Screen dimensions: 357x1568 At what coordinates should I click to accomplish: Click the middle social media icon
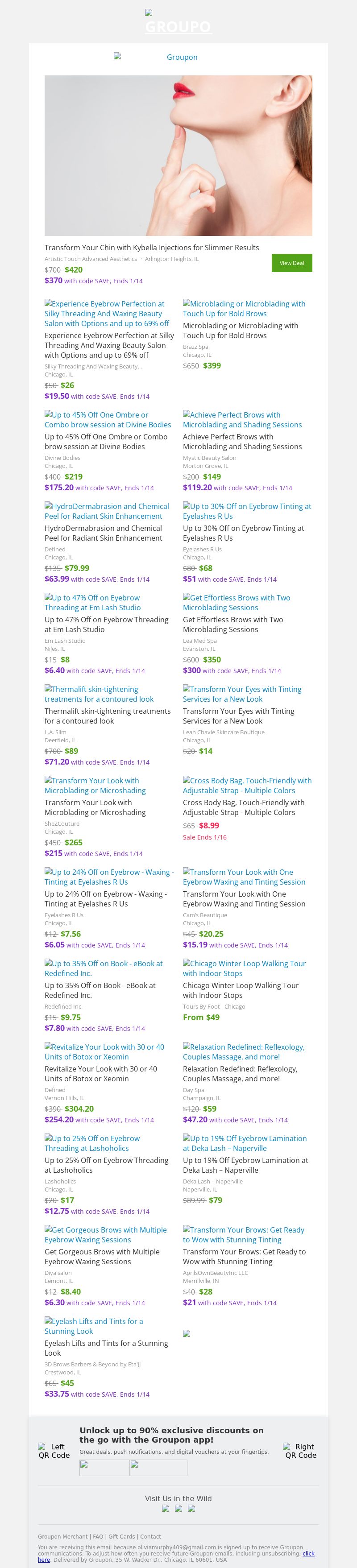pos(178,1508)
